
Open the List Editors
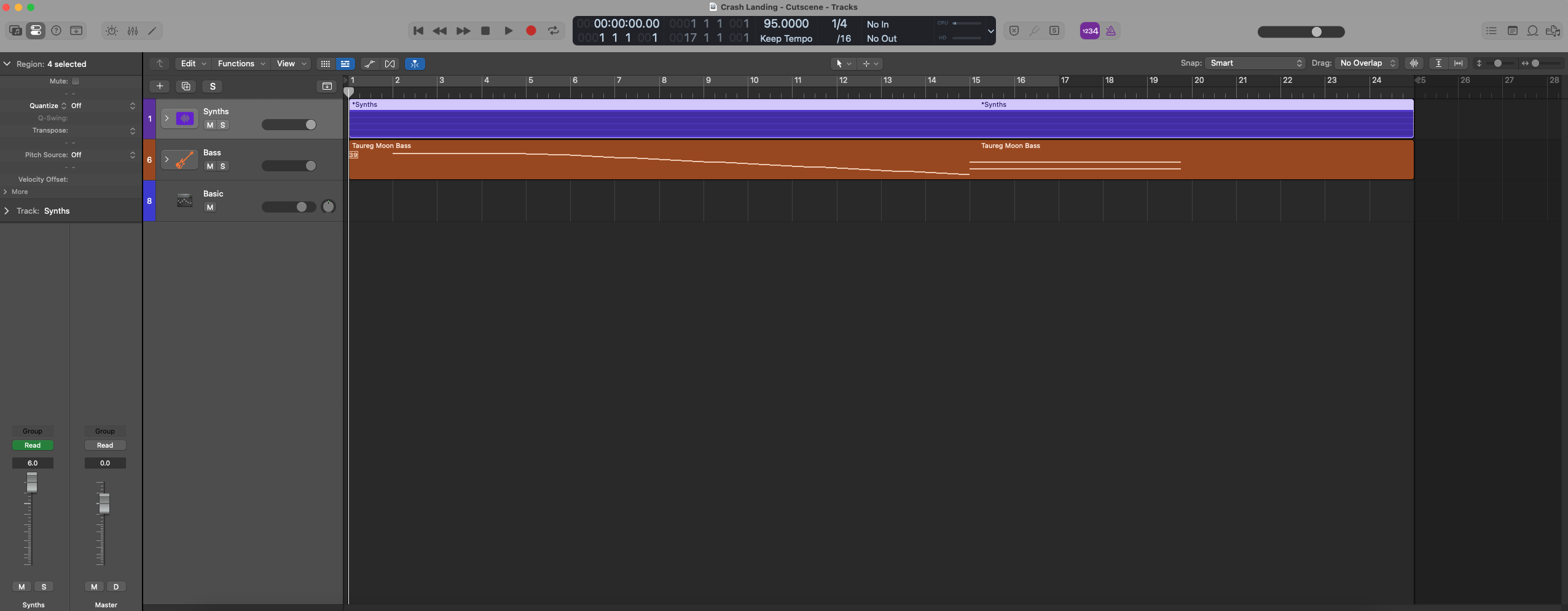point(1491,31)
